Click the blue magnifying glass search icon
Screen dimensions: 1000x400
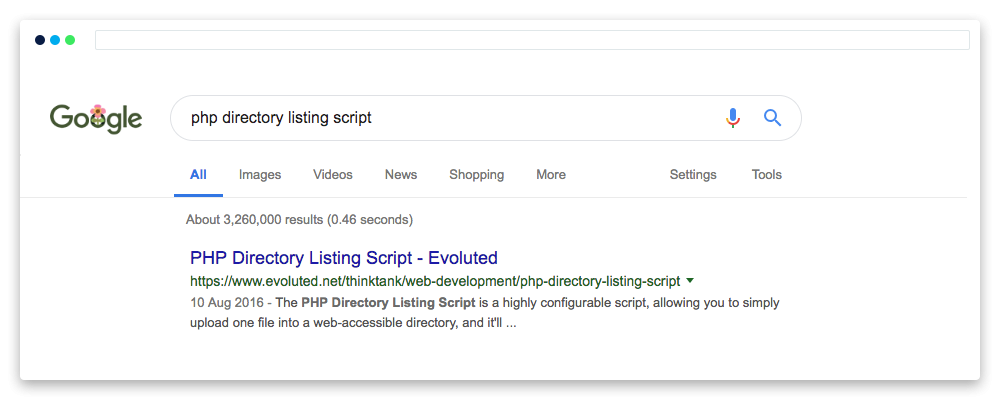coord(772,118)
